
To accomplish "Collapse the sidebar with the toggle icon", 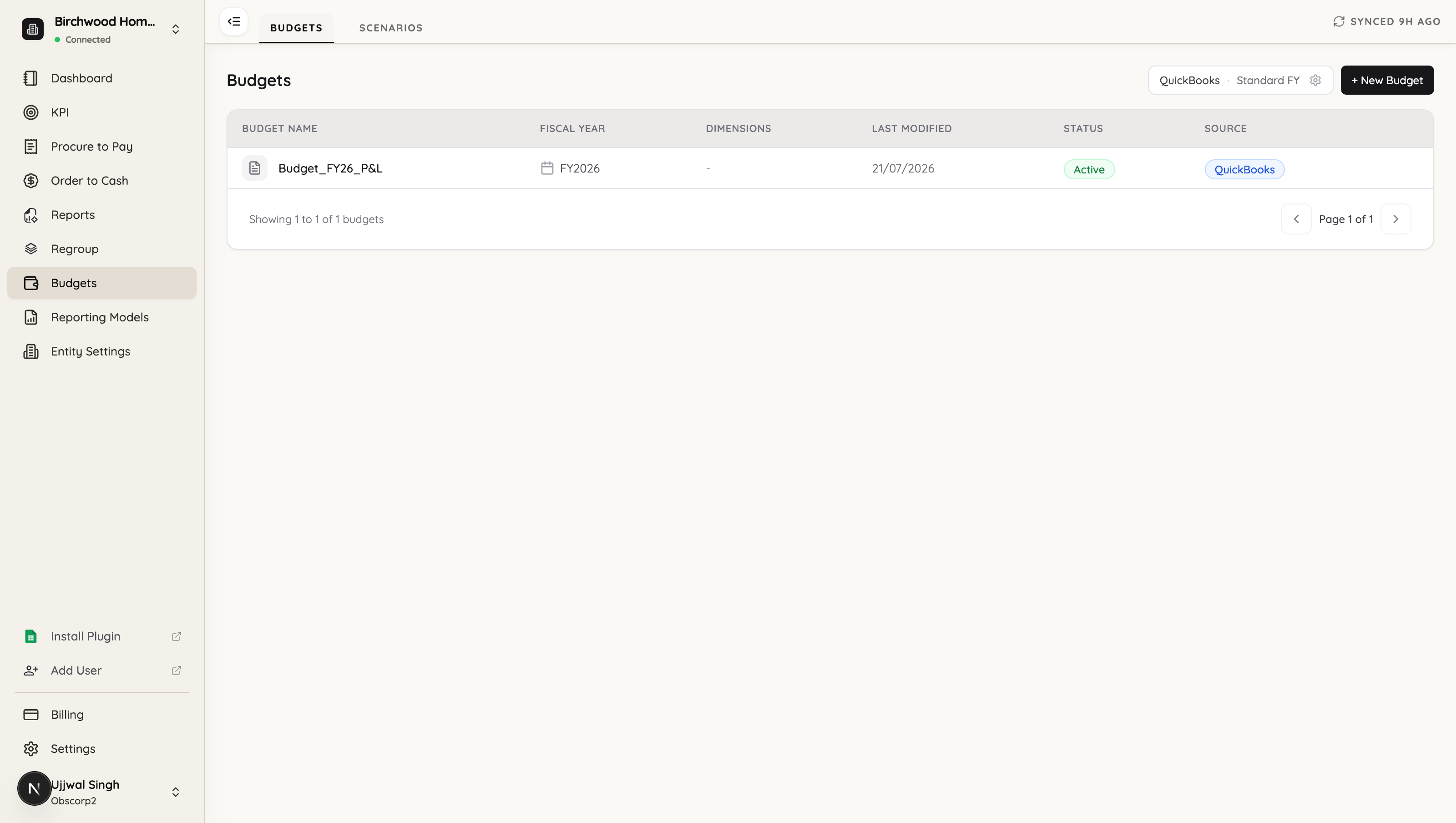I will [233, 21].
